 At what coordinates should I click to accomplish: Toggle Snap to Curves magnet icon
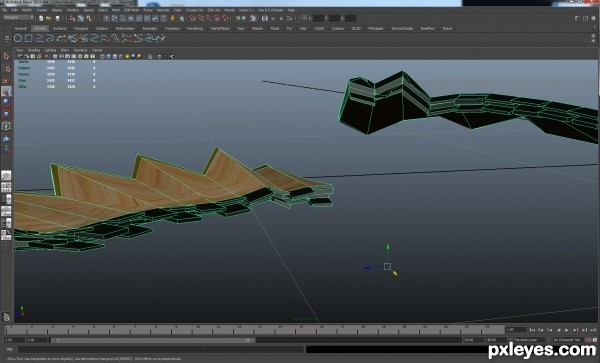(x=201, y=18)
